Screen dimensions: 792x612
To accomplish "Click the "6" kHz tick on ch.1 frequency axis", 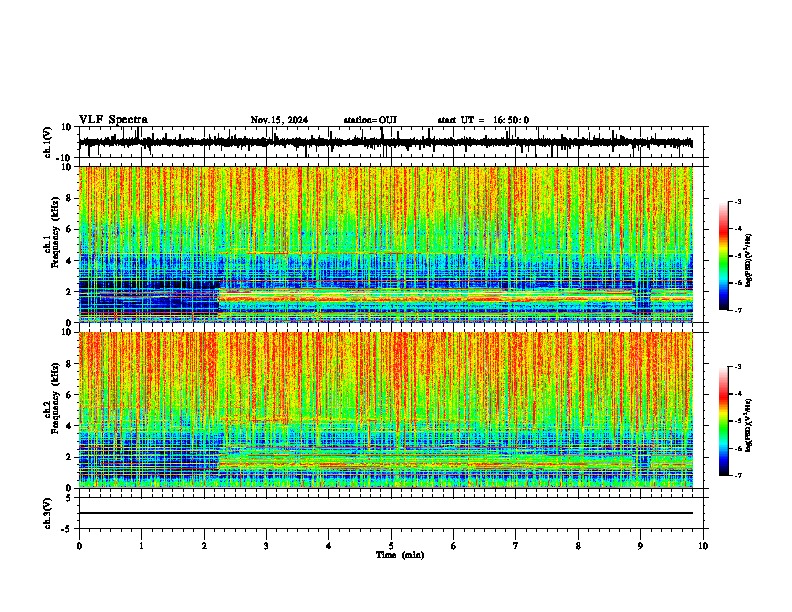I will (x=69, y=229).
